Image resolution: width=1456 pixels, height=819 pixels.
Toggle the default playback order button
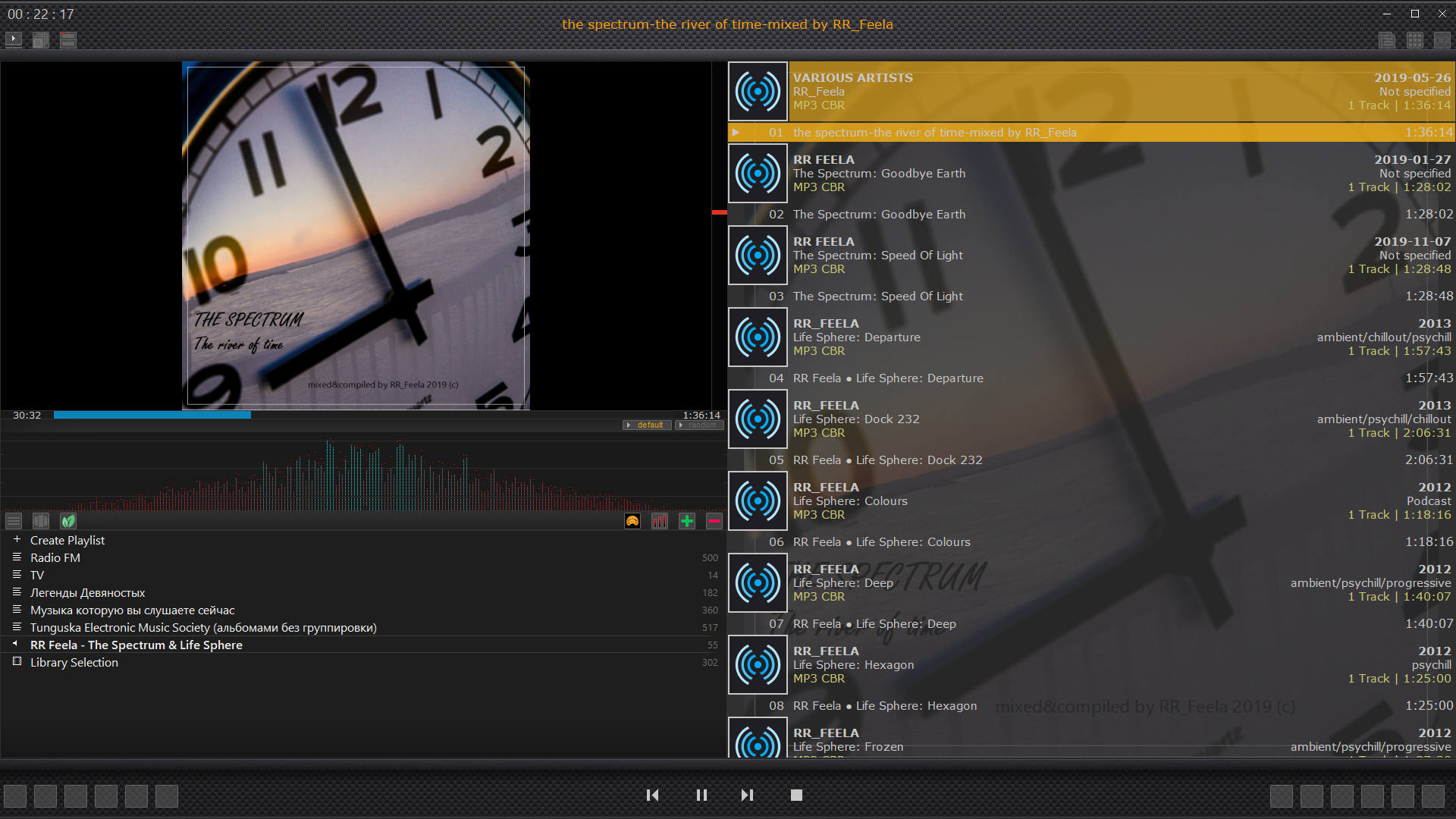(x=646, y=425)
